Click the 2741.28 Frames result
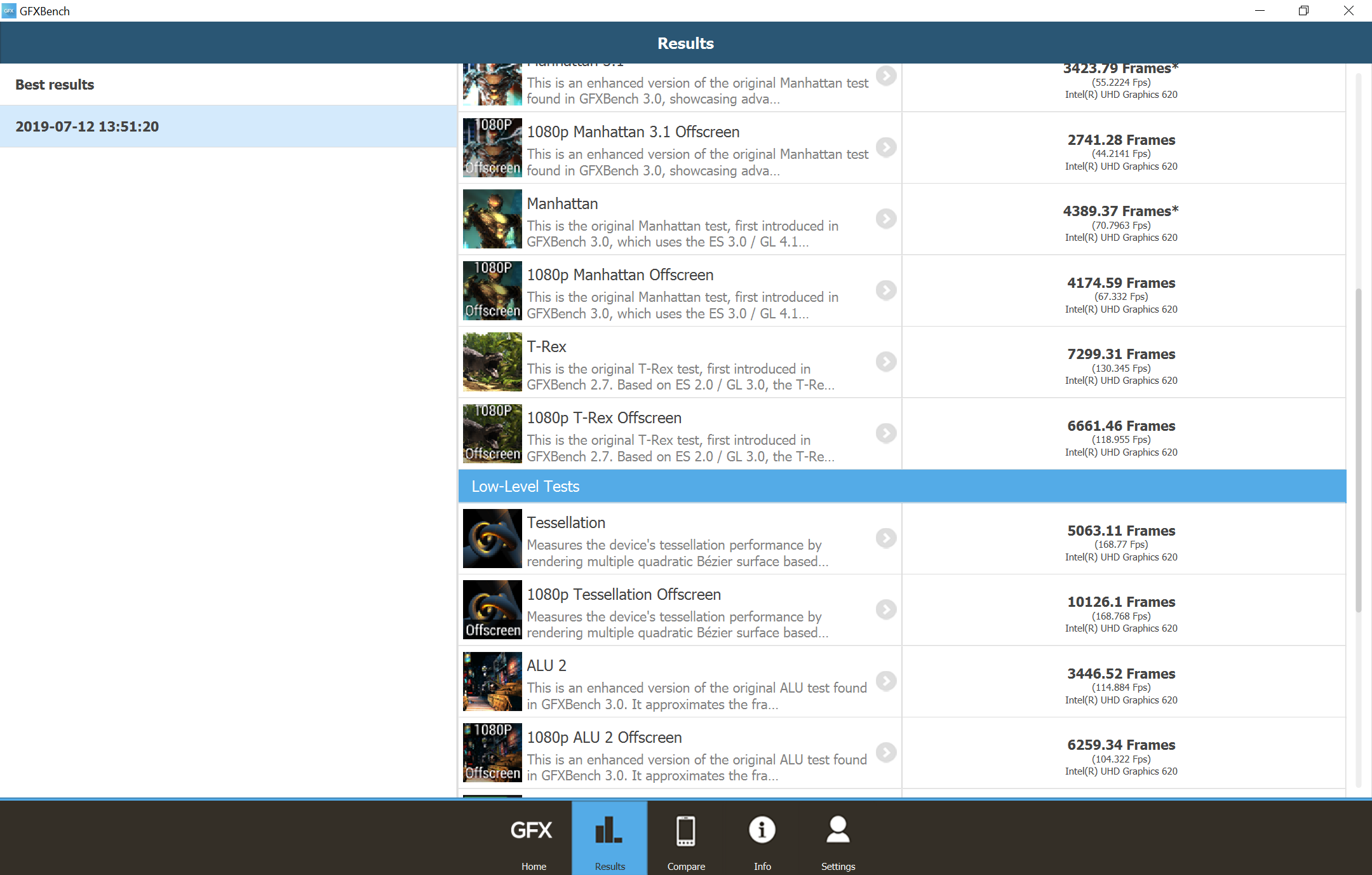Viewport: 1372px width, 875px height. point(1121,140)
